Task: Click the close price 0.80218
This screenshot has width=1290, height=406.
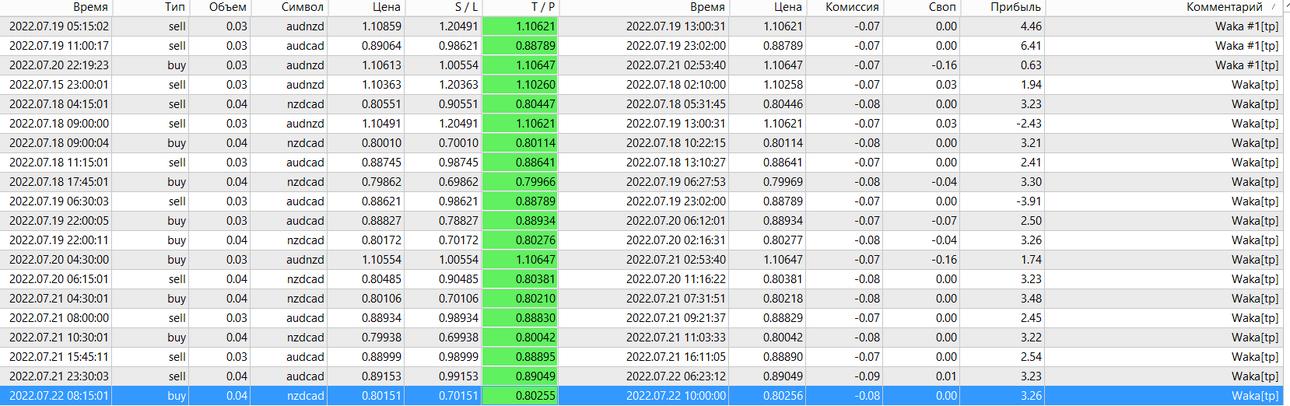Action: tap(782, 299)
